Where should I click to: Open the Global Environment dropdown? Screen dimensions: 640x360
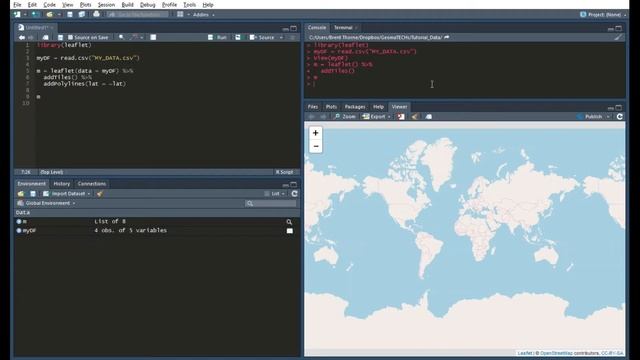(47, 203)
